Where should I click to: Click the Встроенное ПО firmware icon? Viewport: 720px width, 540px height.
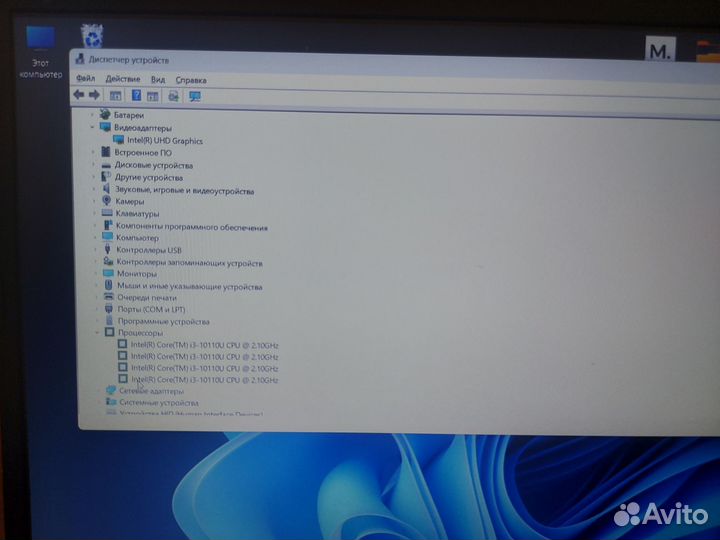point(106,152)
